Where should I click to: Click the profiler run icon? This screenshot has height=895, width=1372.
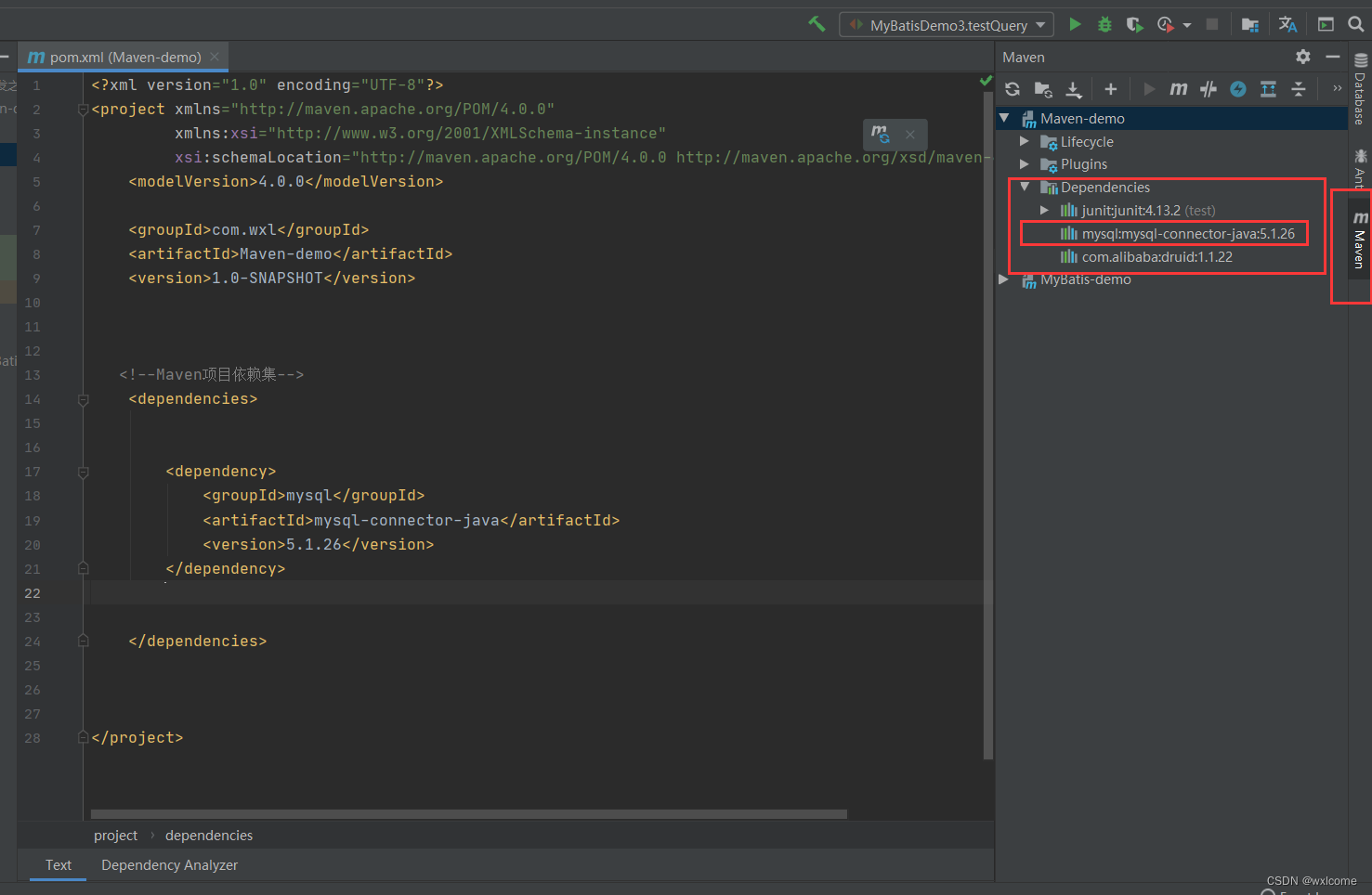[x=1165, y=25]
